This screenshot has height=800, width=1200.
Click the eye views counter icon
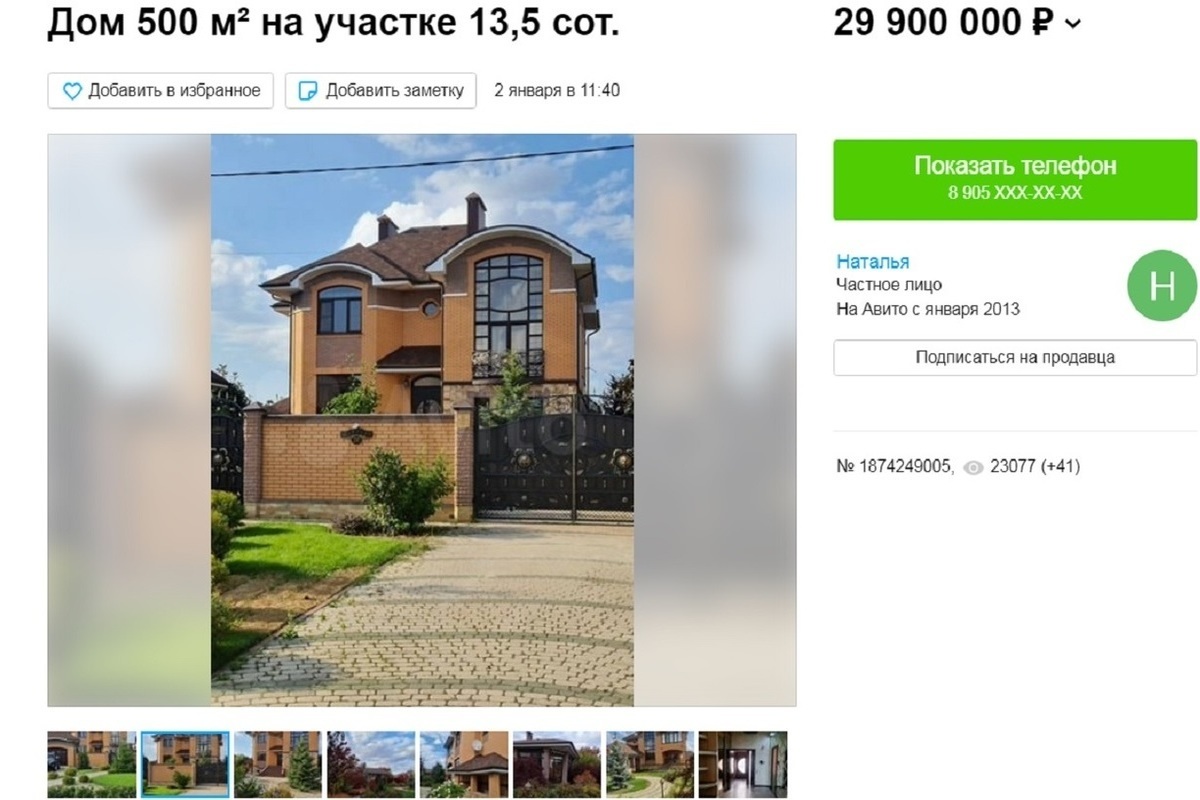click(x=973, y=467)
